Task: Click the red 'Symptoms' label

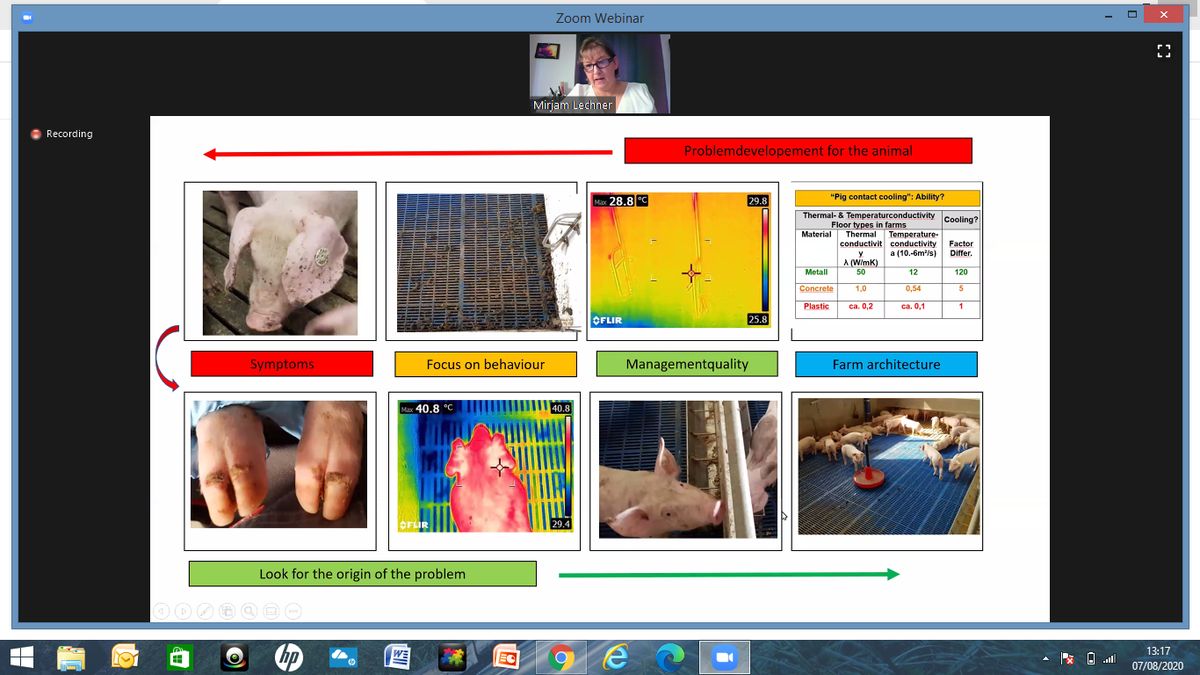Action: click(x=282, y=364)
